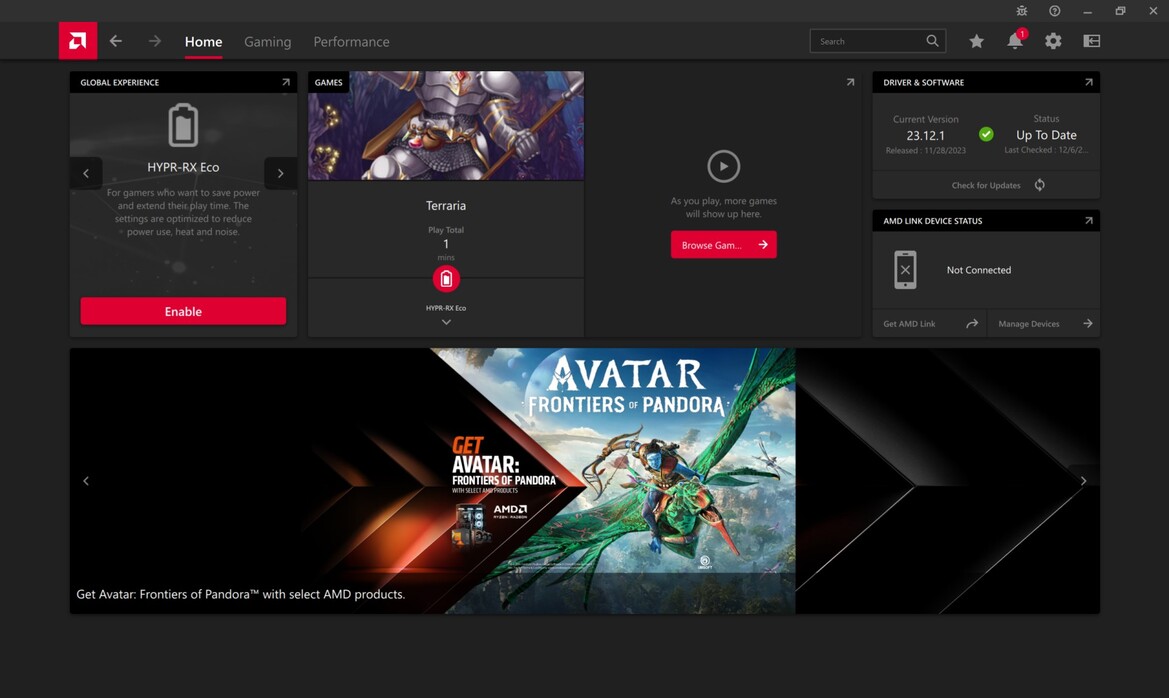Show previous promotional banner
Viewport: 1169px width, 698px height.
click(86, 481)
